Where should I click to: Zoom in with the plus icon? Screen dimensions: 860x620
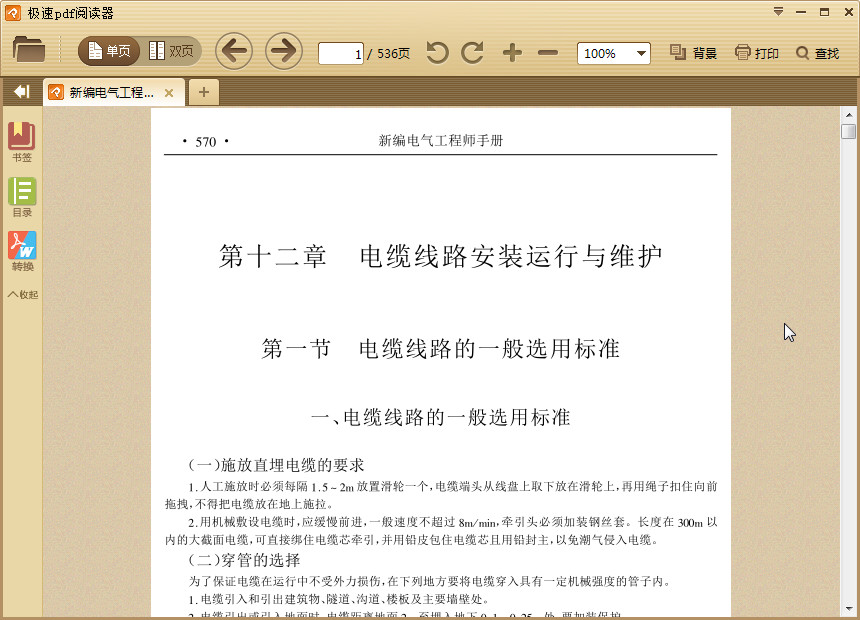512,53
